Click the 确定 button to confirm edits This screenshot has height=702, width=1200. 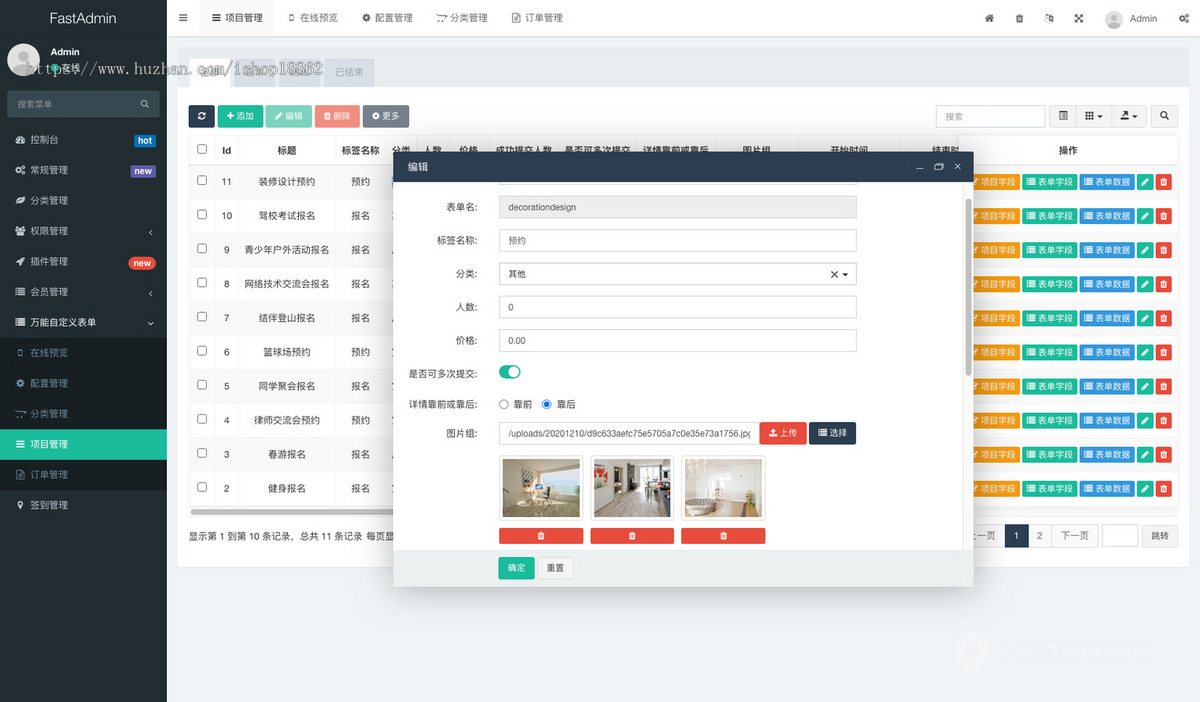coord(516,567)
